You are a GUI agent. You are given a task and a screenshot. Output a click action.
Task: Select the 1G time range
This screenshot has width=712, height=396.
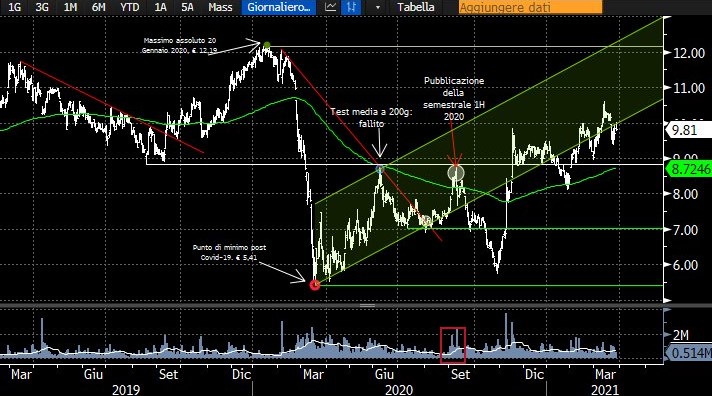coord(15,7)
